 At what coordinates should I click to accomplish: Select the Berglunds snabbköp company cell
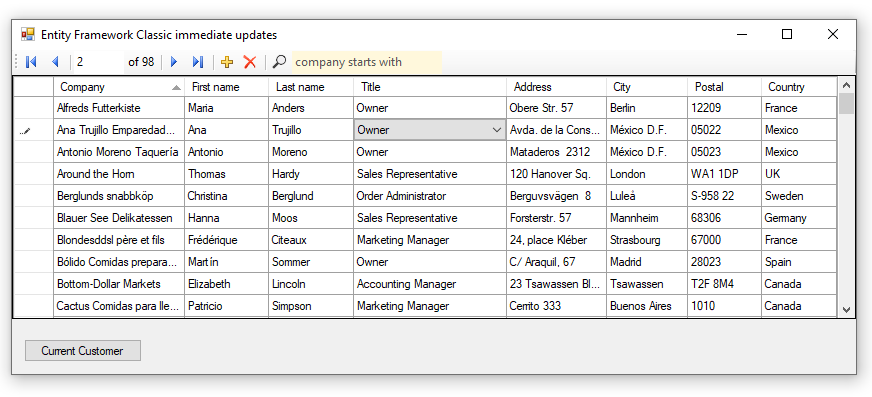point(119,196)
